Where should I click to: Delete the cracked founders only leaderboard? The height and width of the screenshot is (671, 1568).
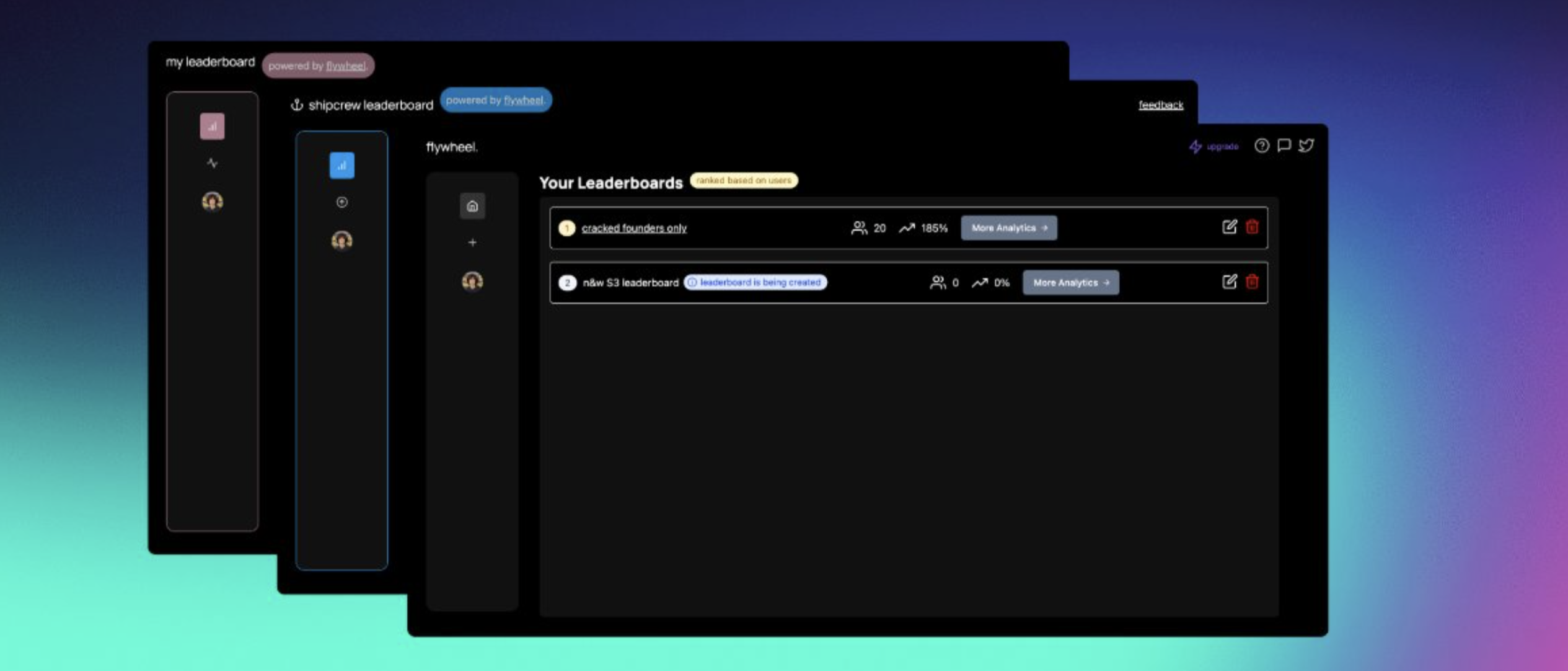click(1252, 227)
